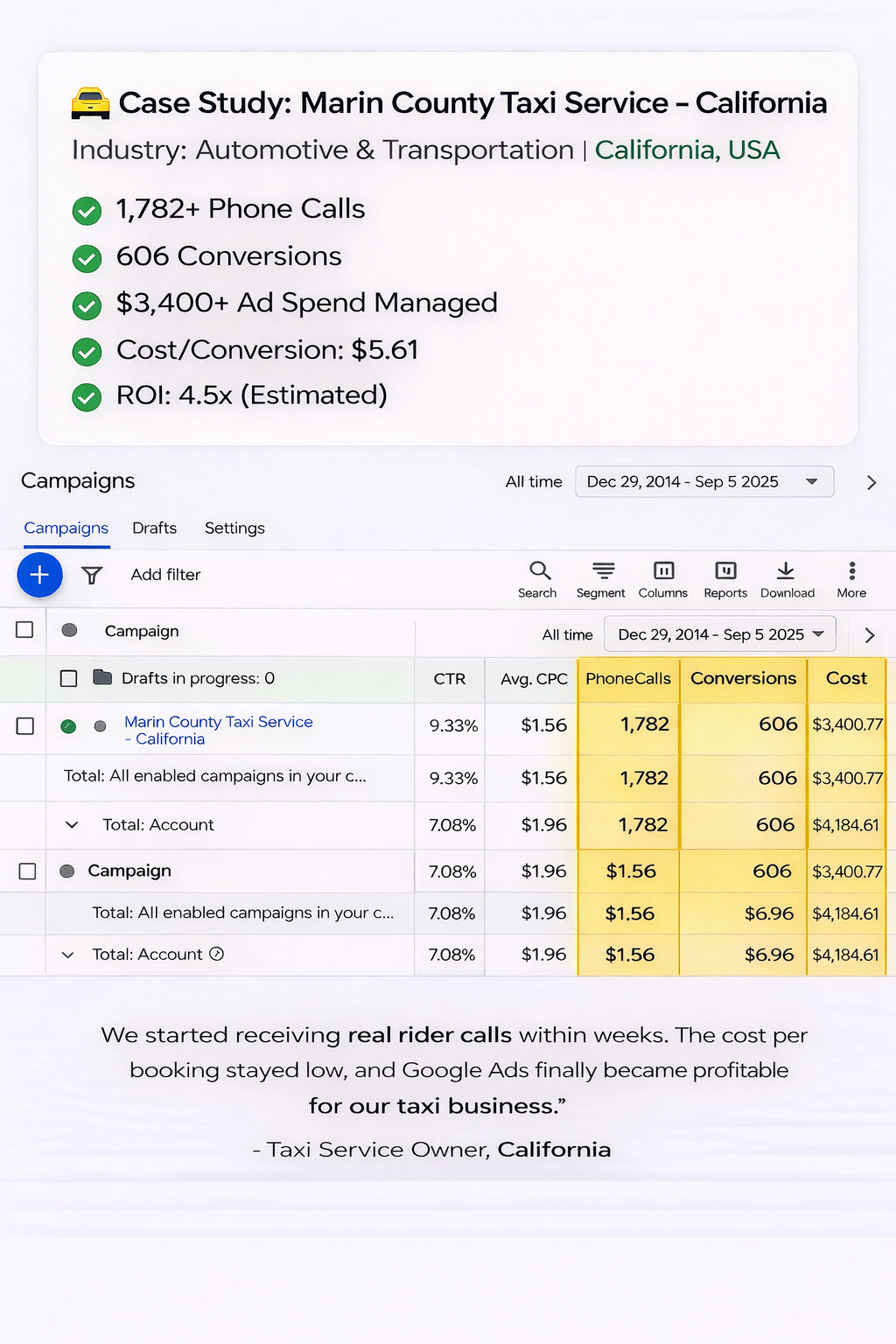Click the funnel filter icon

[x=92, y=575]
